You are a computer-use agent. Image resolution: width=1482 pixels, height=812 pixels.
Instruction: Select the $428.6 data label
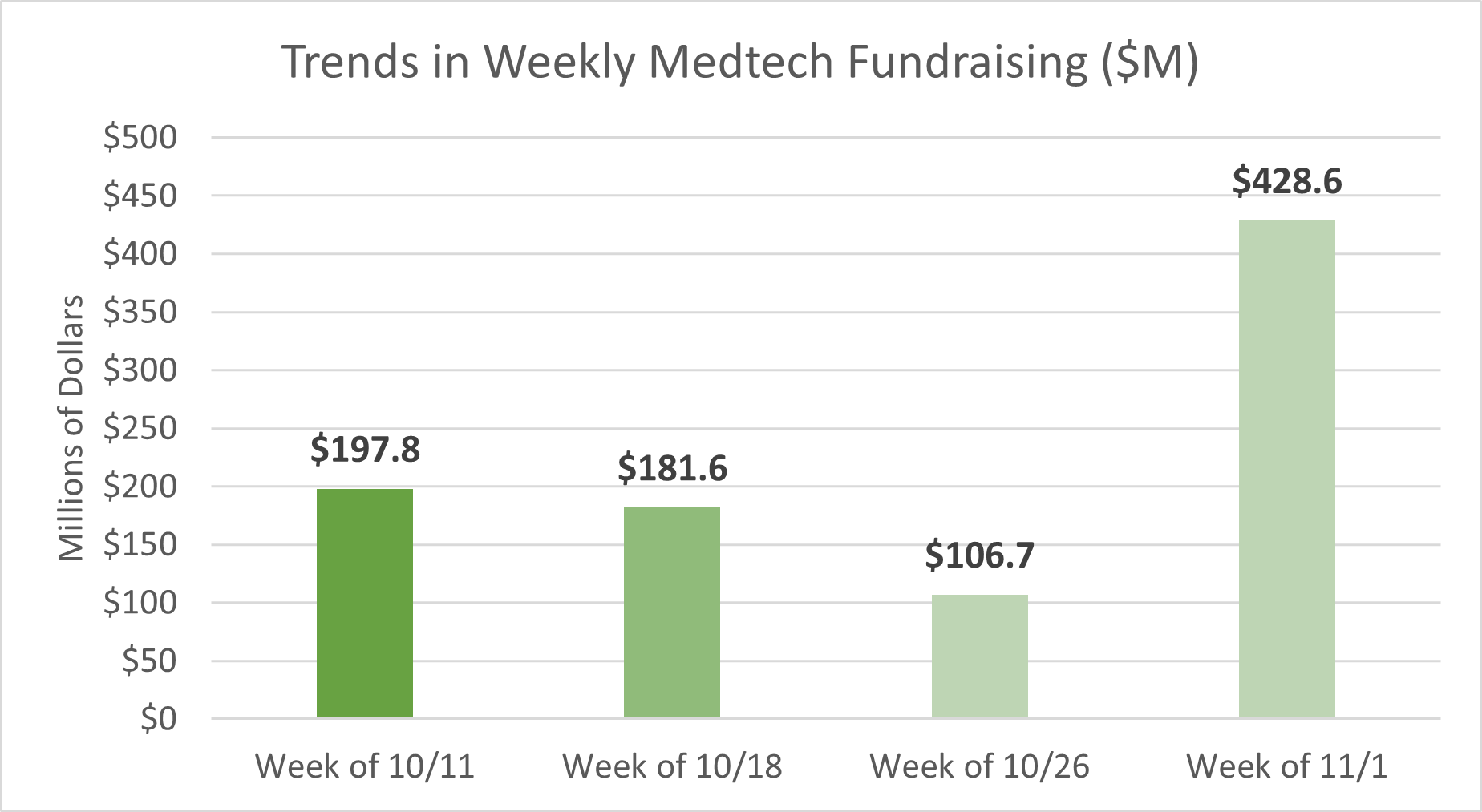(1286, 181)
